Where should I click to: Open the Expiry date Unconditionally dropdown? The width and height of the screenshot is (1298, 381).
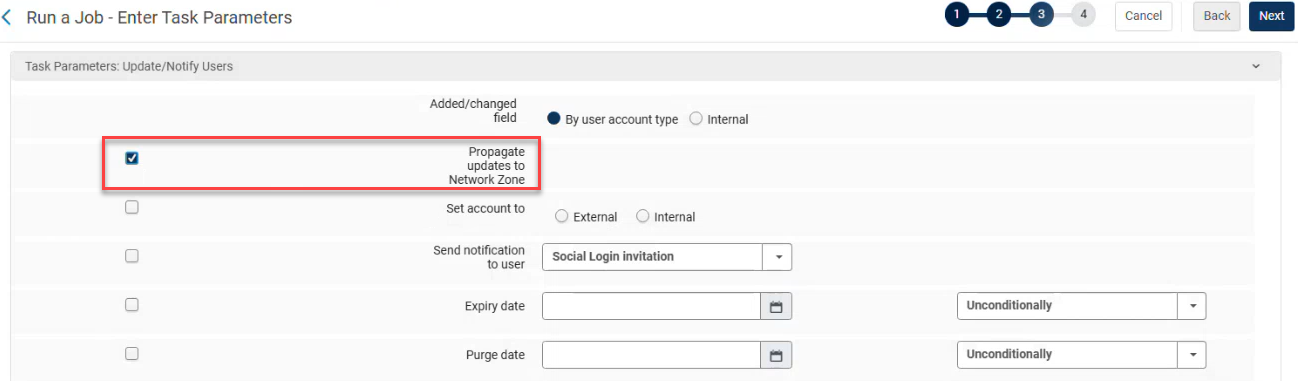pos(1081,306)
